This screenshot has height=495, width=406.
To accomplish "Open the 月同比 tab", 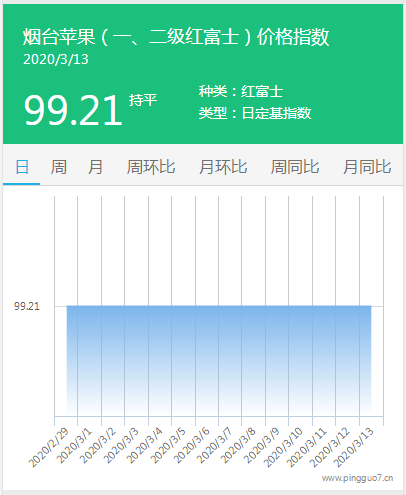I will click(367, 167).
